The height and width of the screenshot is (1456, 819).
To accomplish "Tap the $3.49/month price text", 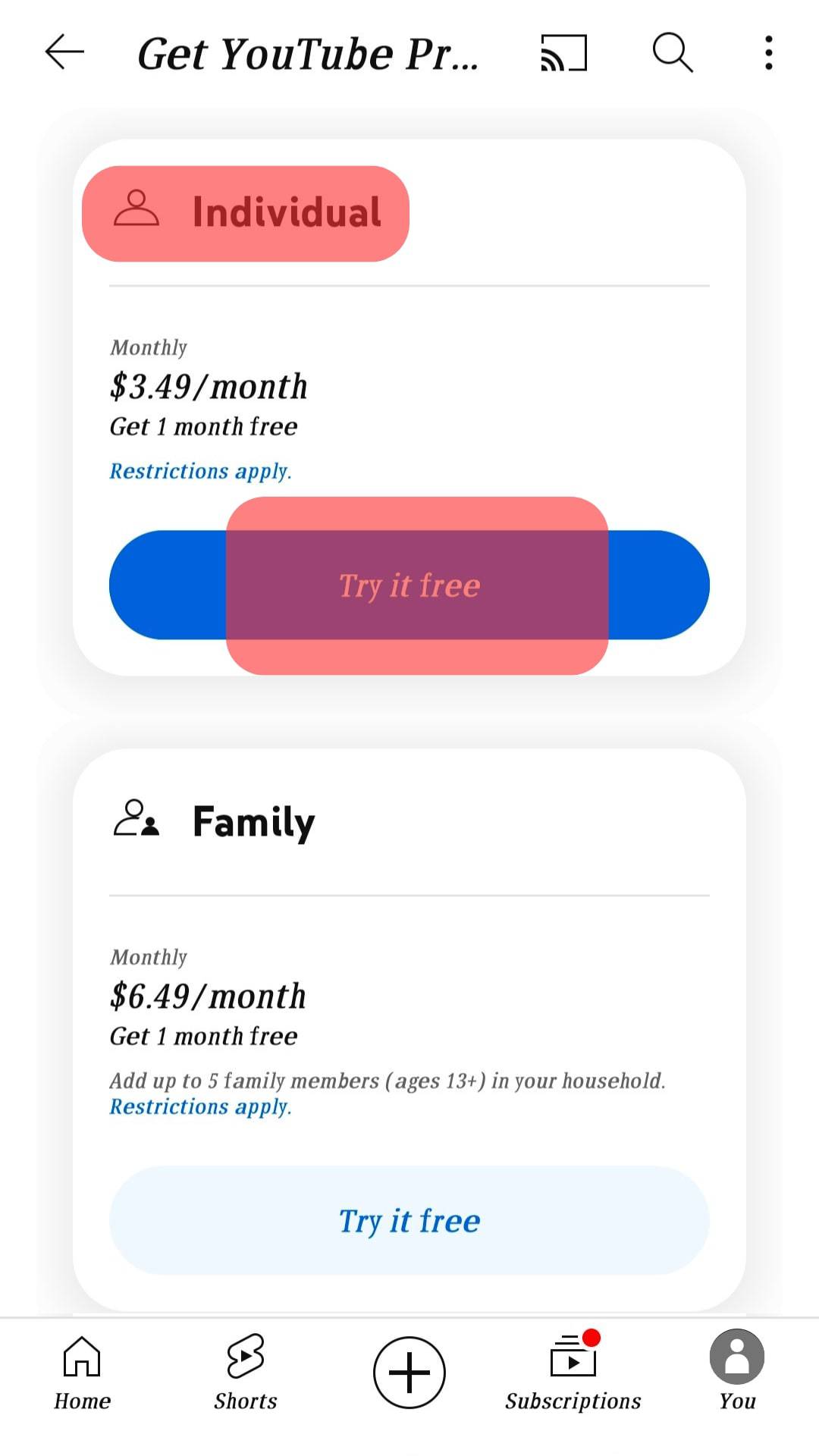I will coord(209,387).
